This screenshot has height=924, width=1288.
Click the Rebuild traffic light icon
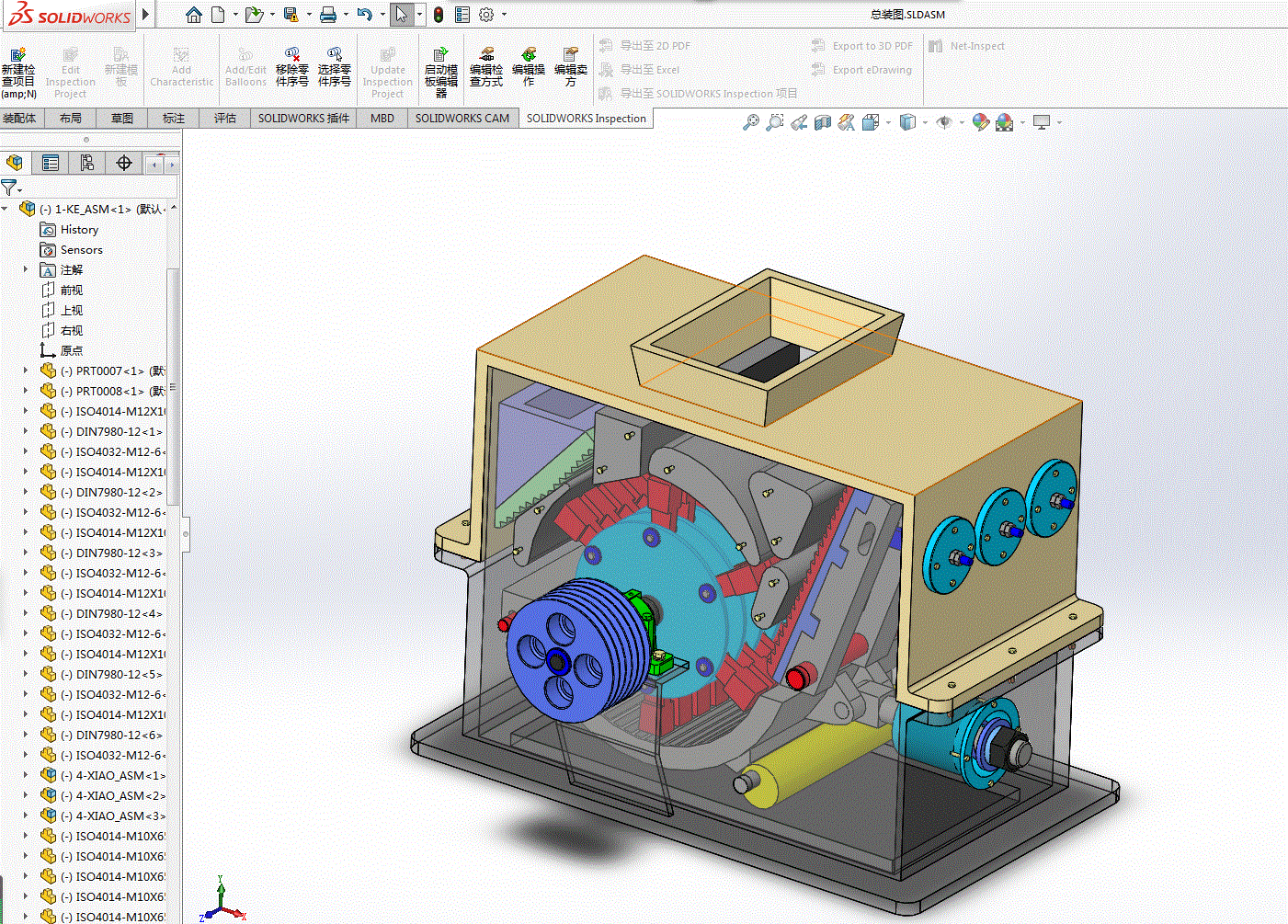[439, 15]
